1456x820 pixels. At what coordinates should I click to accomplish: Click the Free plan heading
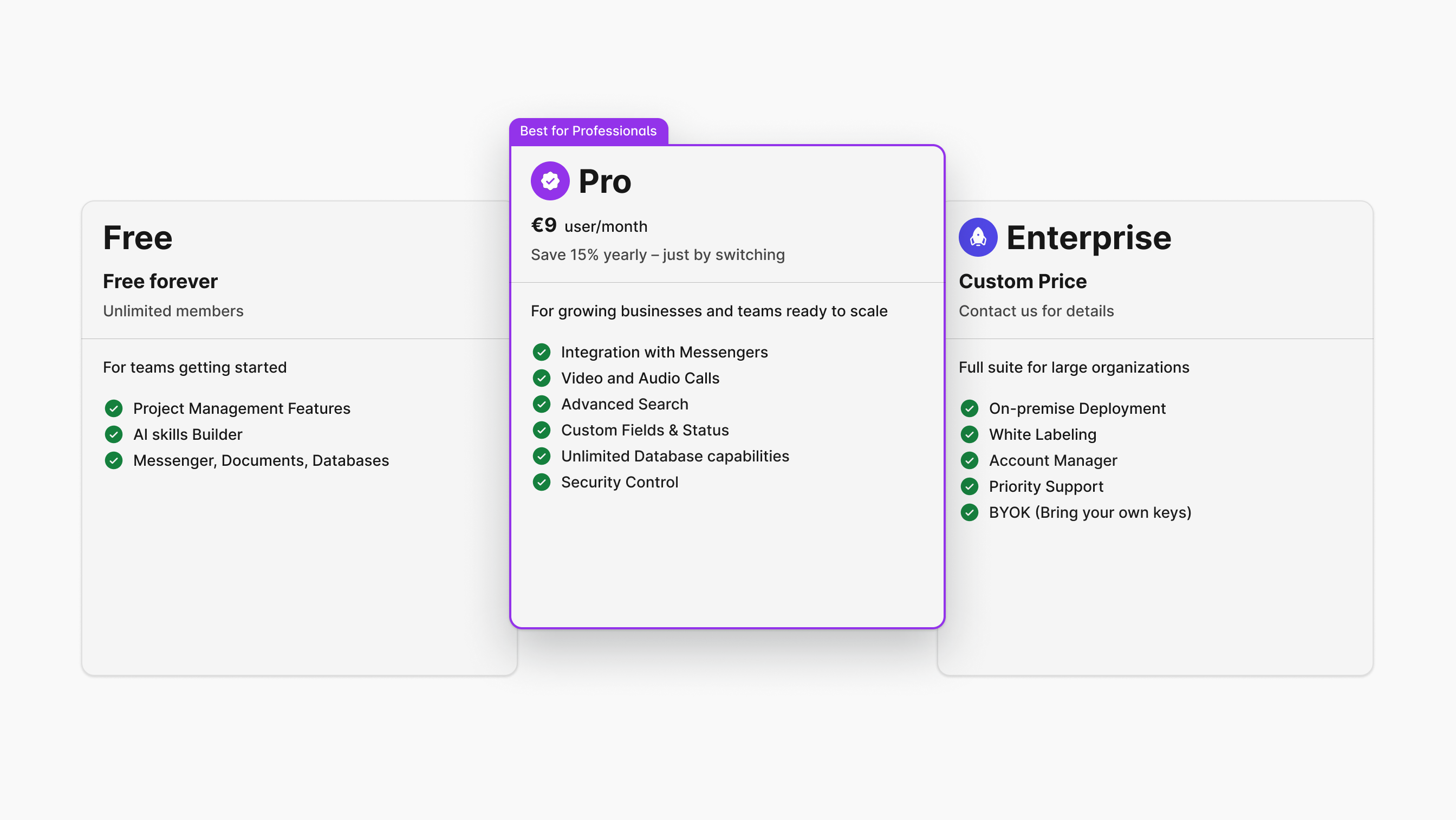(x=138, y=237)
